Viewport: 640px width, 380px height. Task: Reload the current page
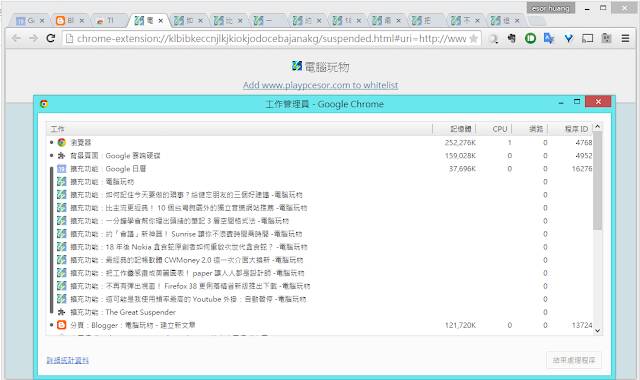pyautogui.click(x=51, y=38)
